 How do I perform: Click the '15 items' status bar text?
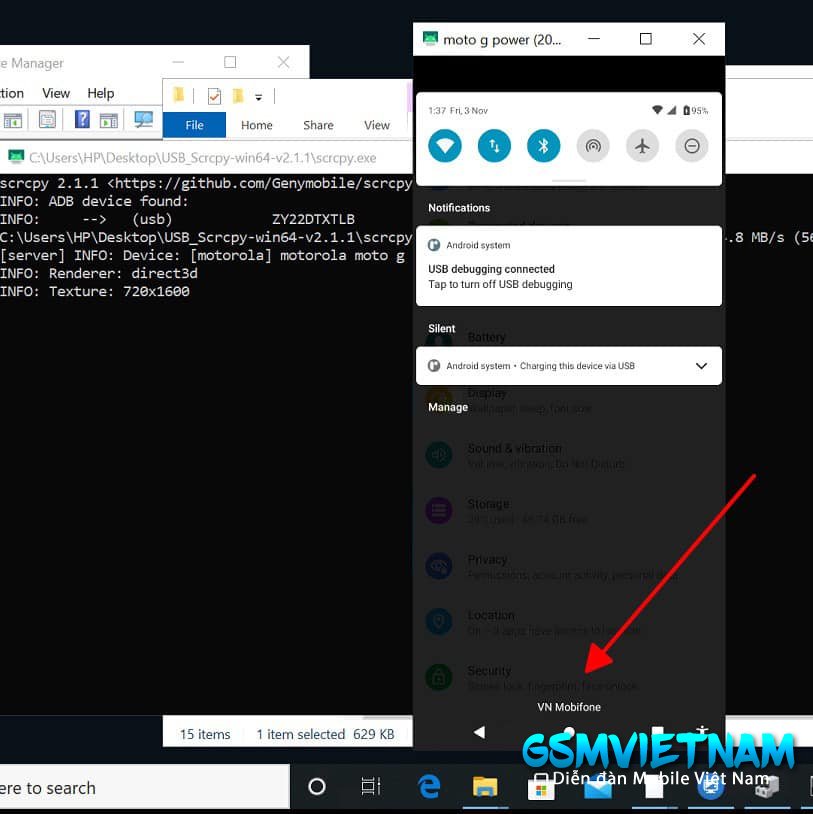point(205,735)
